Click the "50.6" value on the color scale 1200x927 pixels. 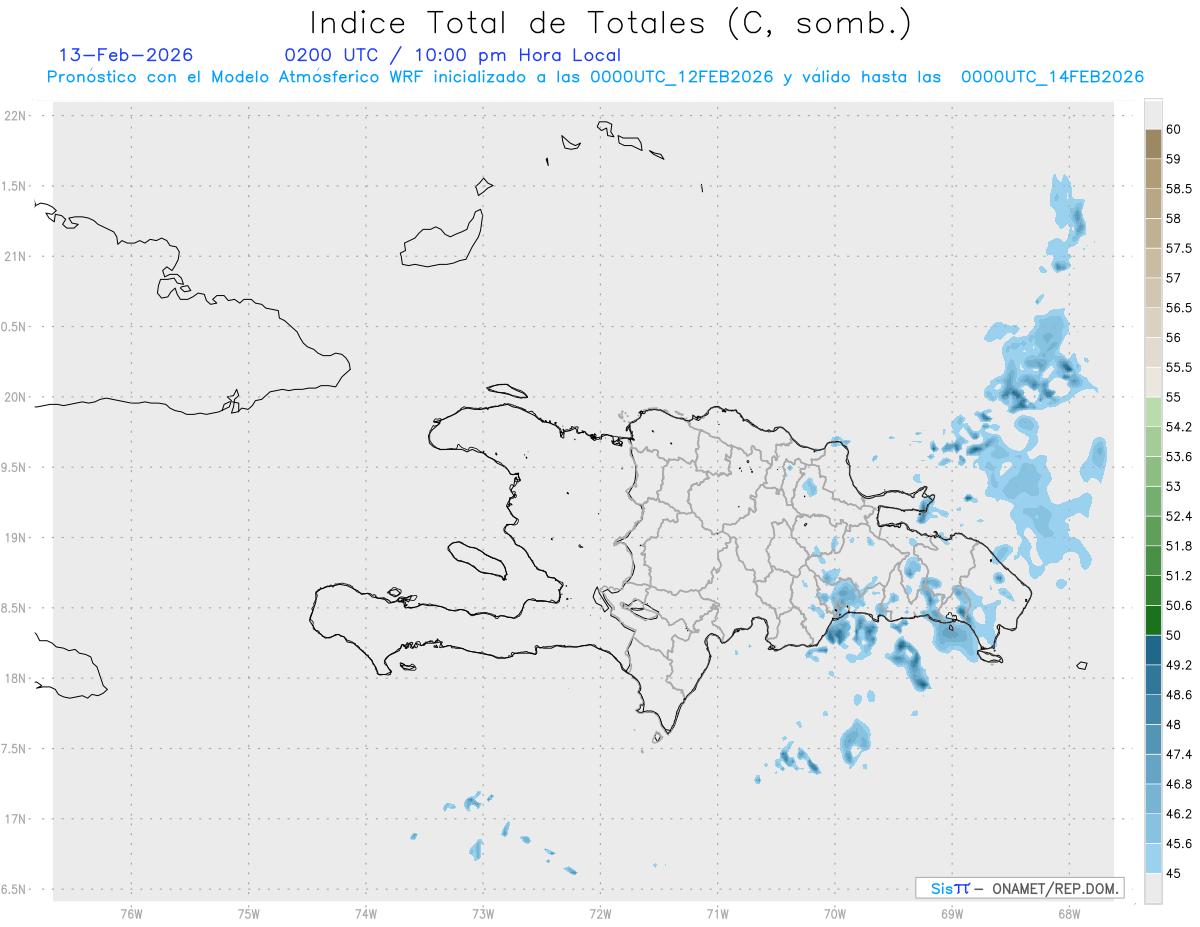1179,605
